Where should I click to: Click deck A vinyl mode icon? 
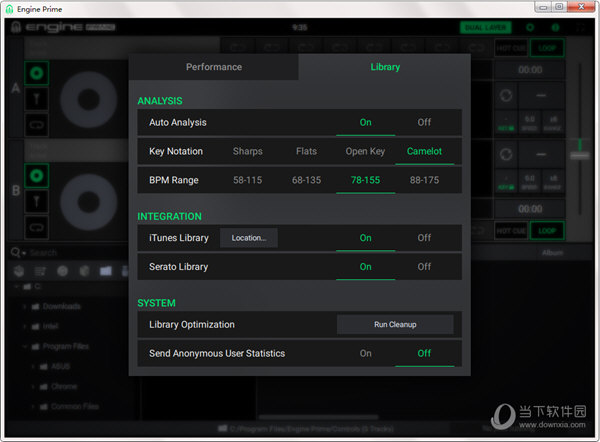click(37, 73)
